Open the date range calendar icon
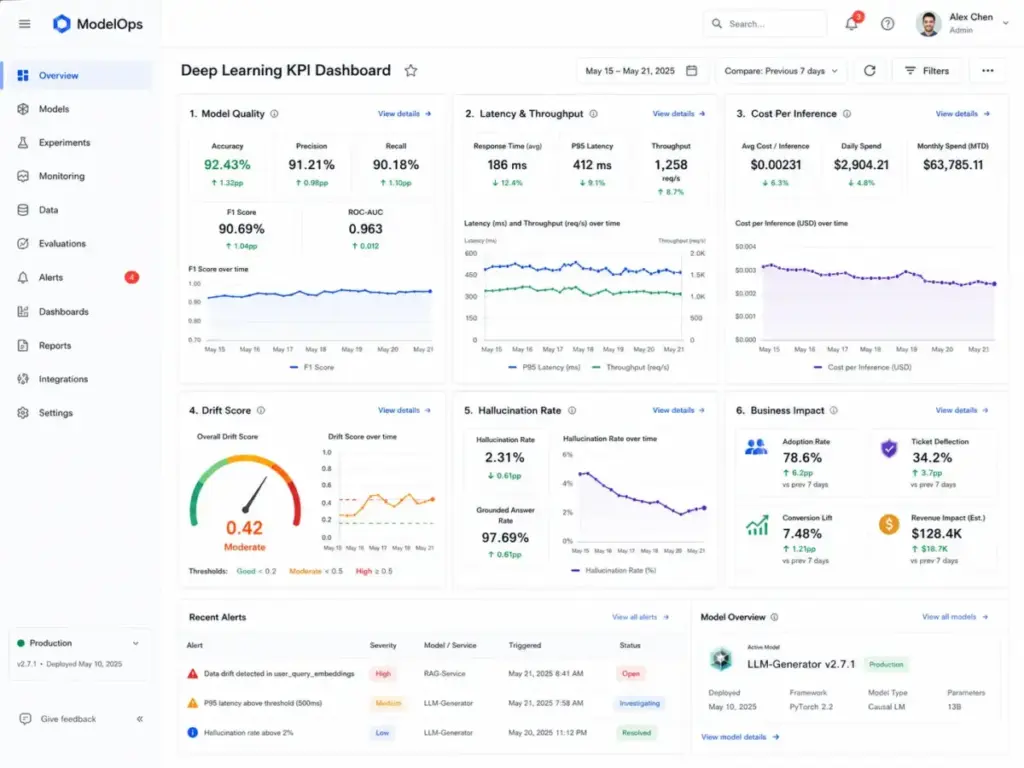The height and width of the screenshot is (768, 1024). click(x=692, y=71)
